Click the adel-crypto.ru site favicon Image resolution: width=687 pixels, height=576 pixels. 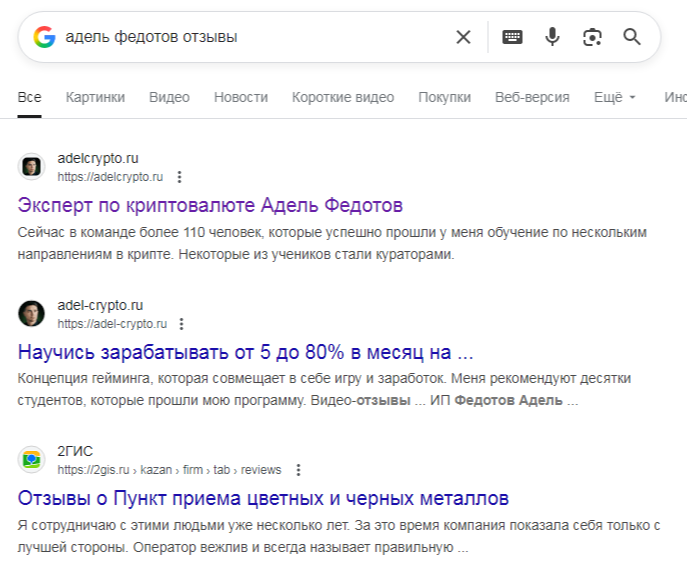click(x=32, y=314)
